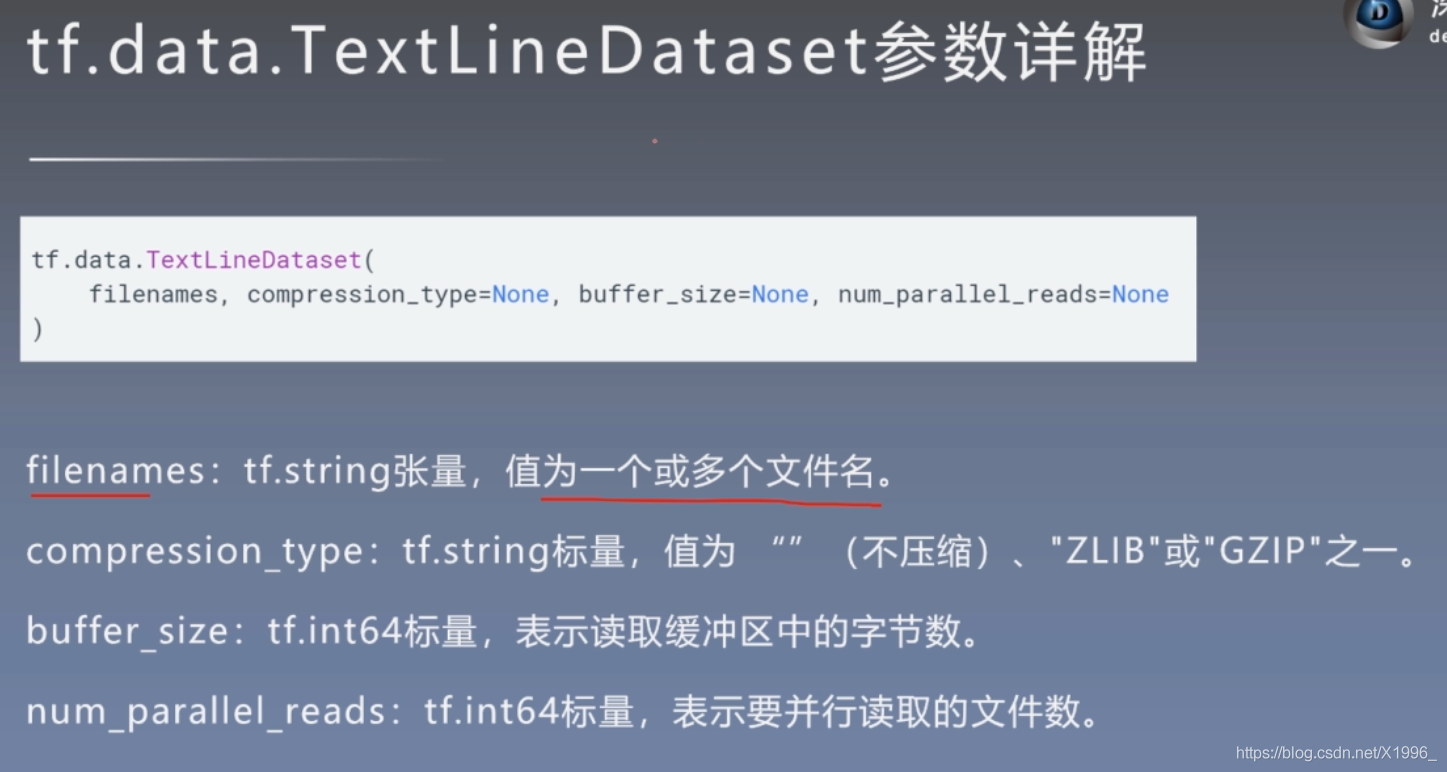Viewport: 1447px width, 772px height.
Task: Click the slide title "tf.data.TextLineDataset参数详解"
Action: [x=587, y=53]
